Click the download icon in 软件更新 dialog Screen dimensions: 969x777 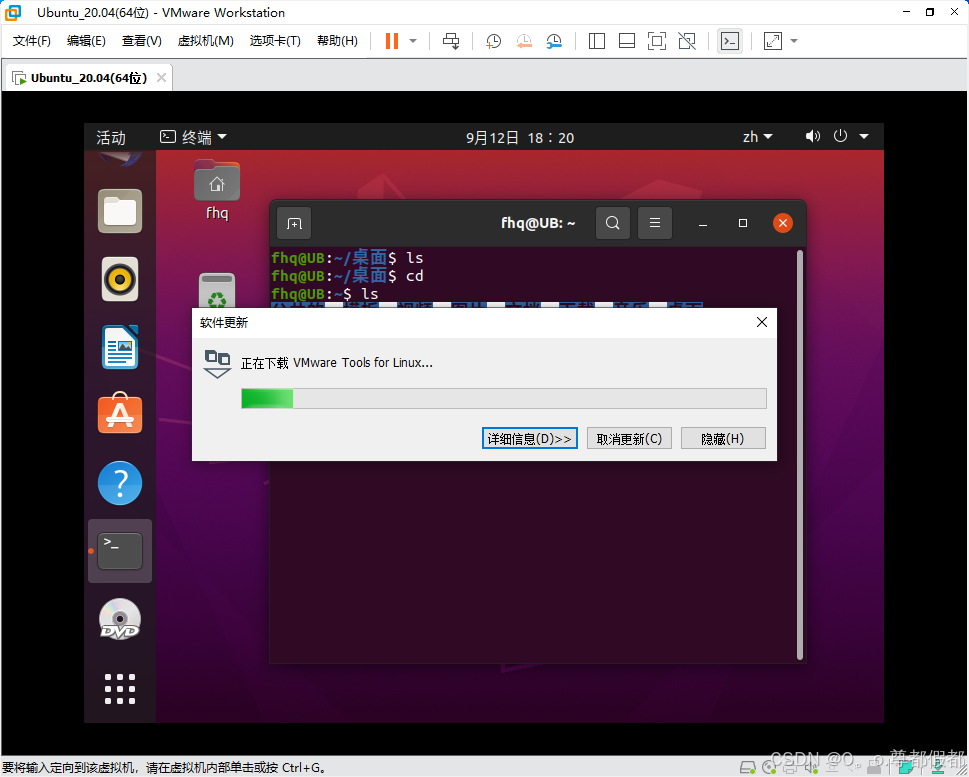tap(218, 363)
